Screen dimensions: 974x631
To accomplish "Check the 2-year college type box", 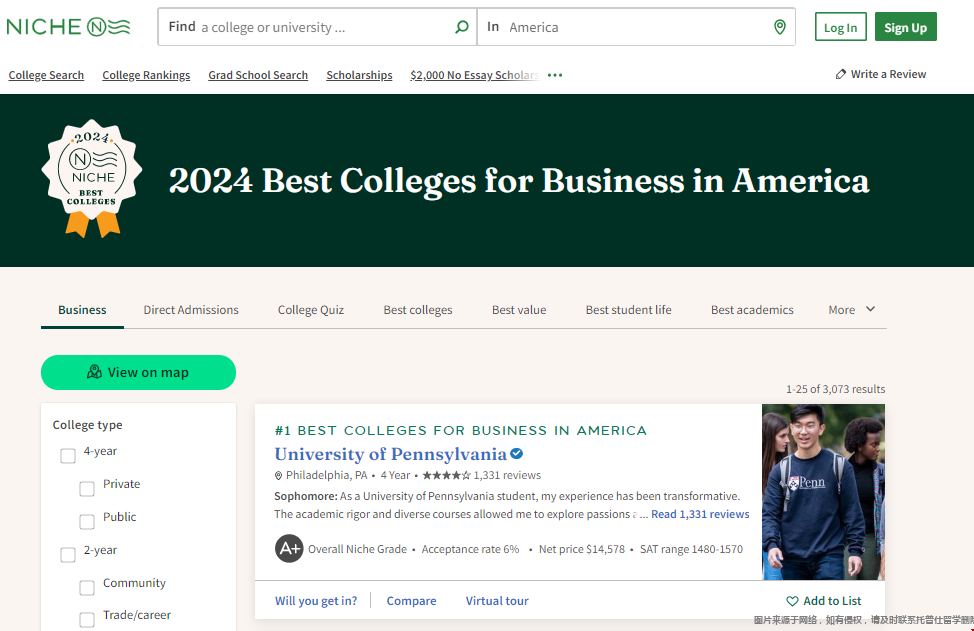I will point(68,555).
